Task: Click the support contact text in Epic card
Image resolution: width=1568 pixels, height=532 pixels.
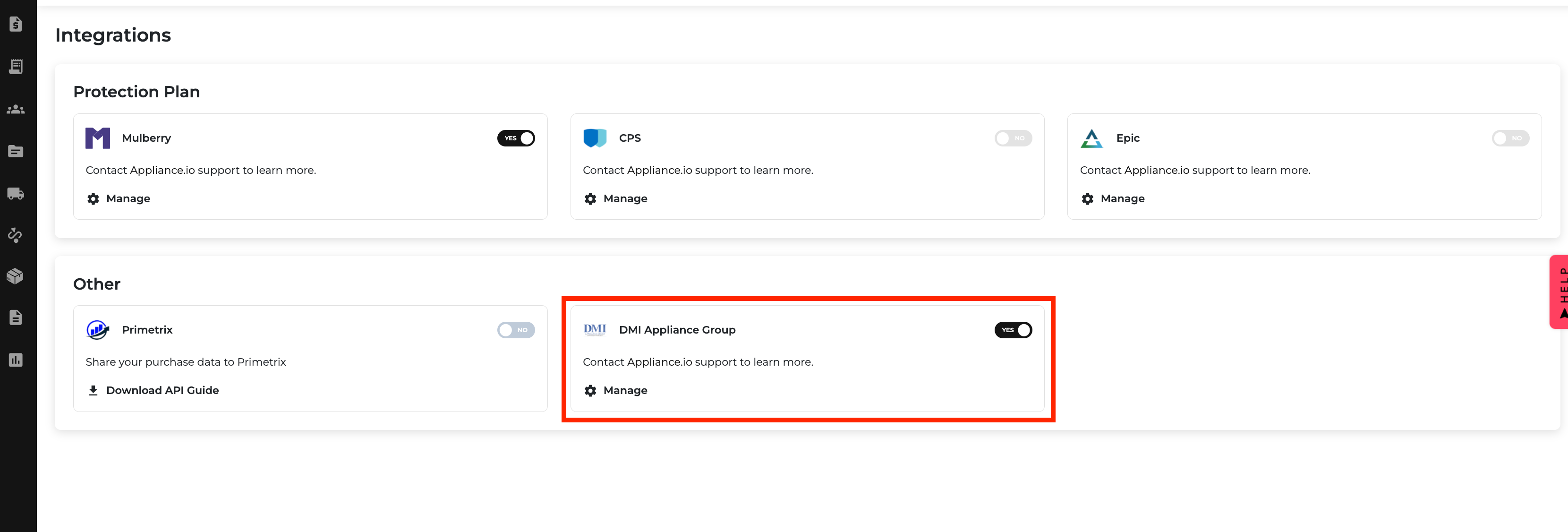Action: tap(1195, 171)
